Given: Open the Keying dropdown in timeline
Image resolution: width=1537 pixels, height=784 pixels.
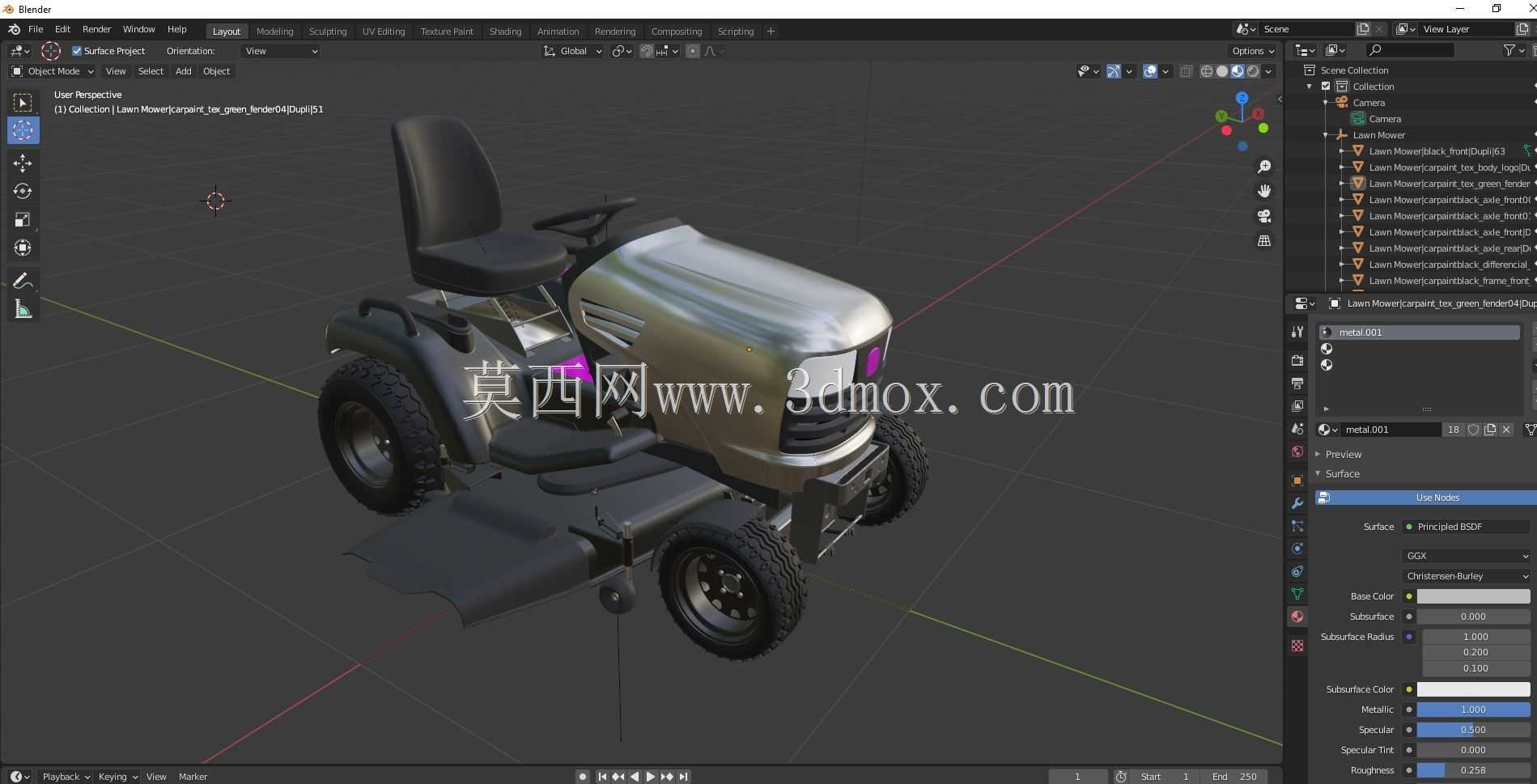Looking at the screenshot, I should coord(118,777).
